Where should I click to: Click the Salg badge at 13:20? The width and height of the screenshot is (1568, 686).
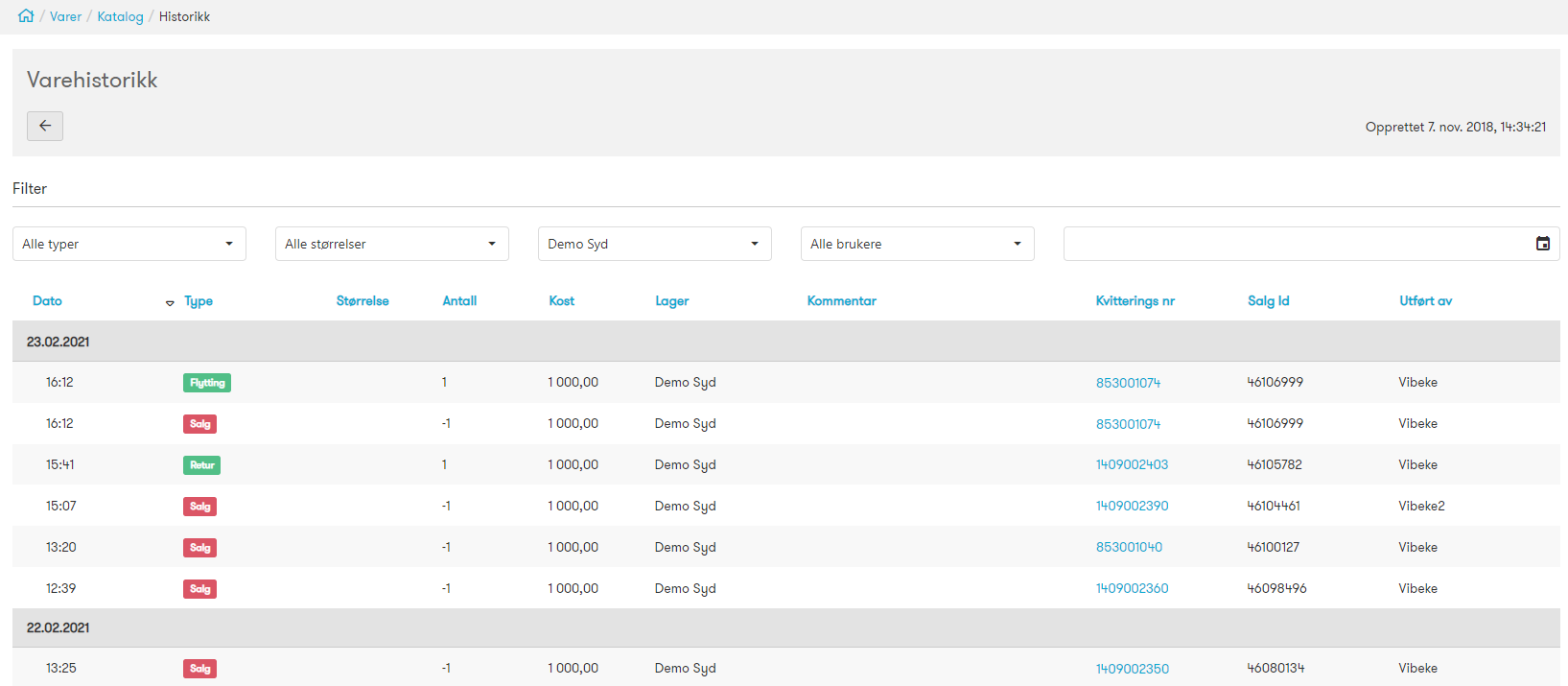199,548
